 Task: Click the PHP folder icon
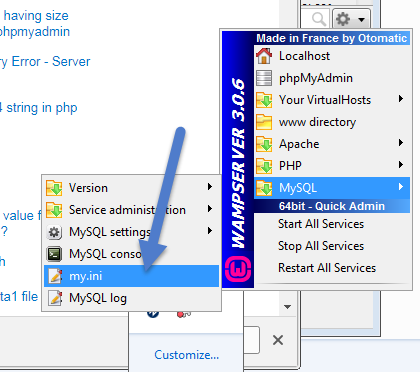pyautogui.click(x=264, y=166)
